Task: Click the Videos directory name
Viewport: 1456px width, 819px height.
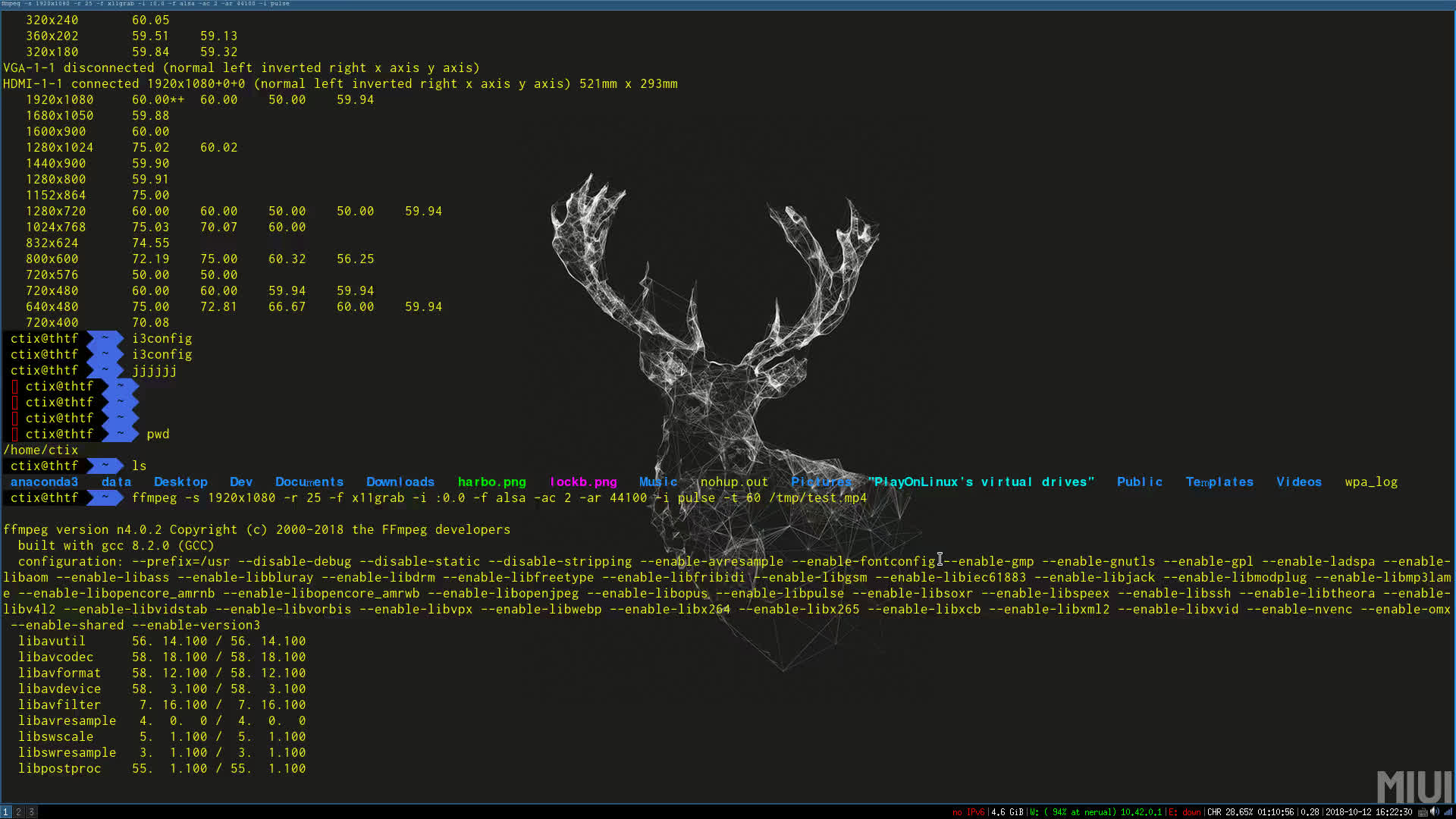Action: pyautogui.click(x=1298, y=482)
